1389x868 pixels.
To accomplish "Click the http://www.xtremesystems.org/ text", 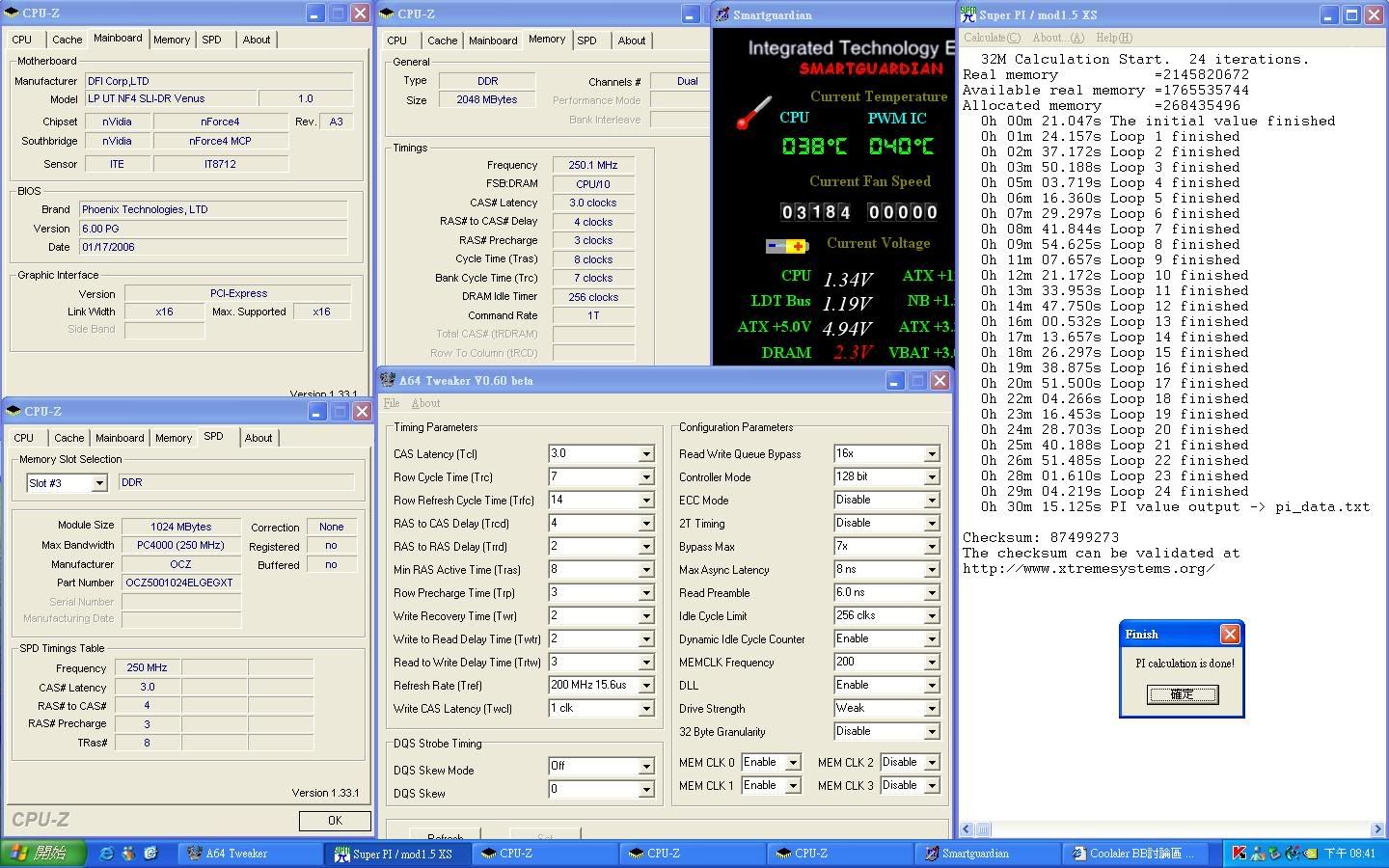I will (x=1089, y=568).
